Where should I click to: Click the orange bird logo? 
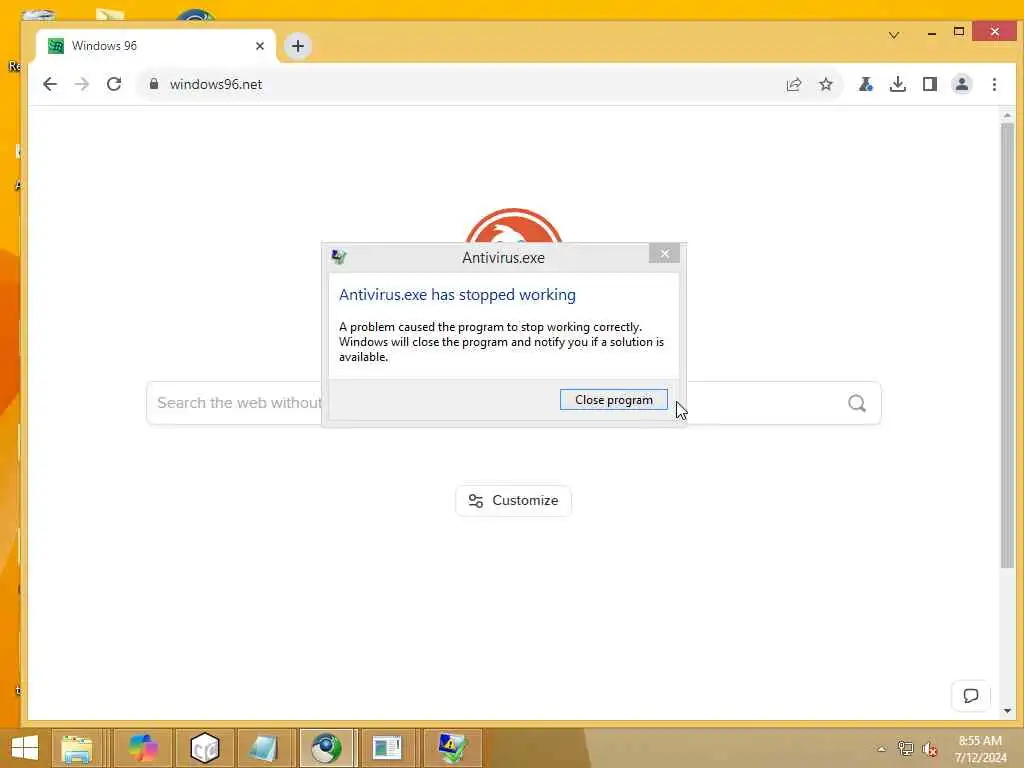pyautogui.click(x=513, y=226)
